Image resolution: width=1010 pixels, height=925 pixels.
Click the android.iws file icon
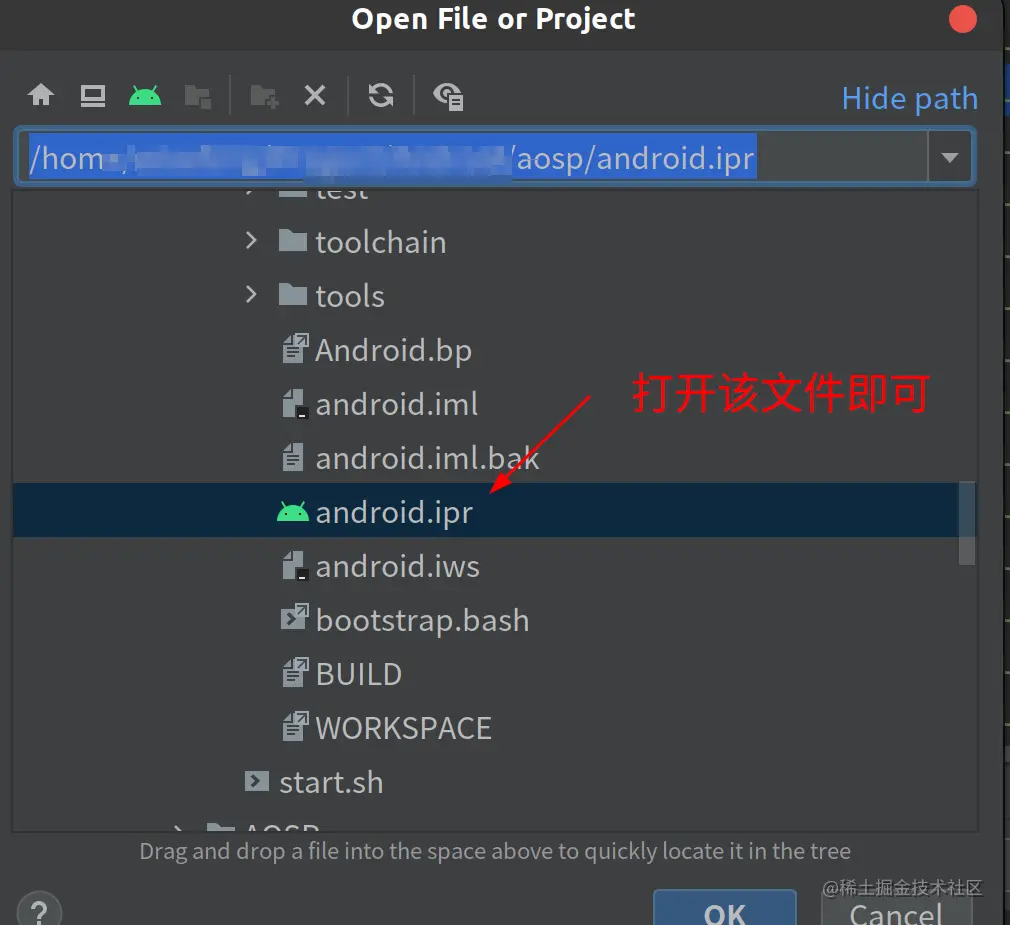pyautogui.click(x=294, y=566)
